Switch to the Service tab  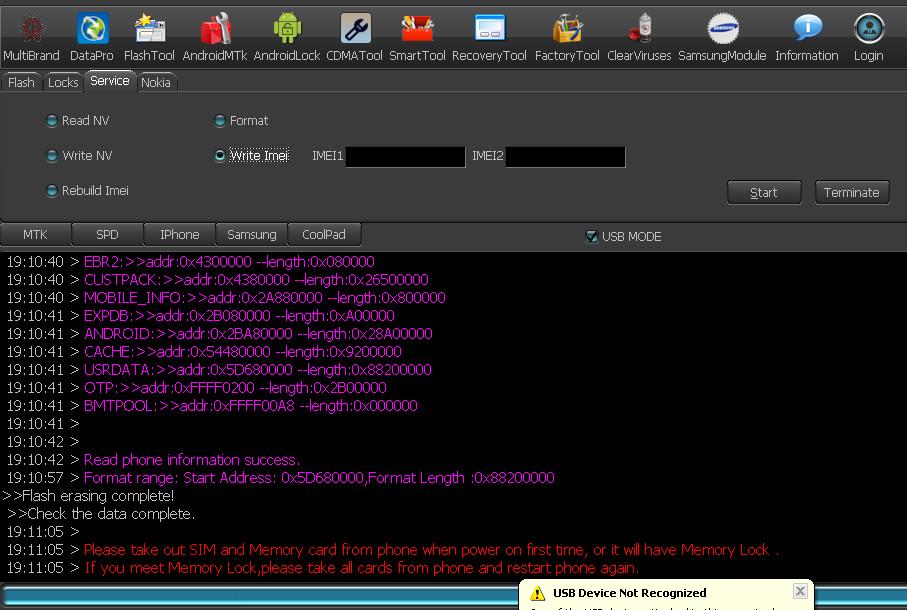(x=110, y=81)
